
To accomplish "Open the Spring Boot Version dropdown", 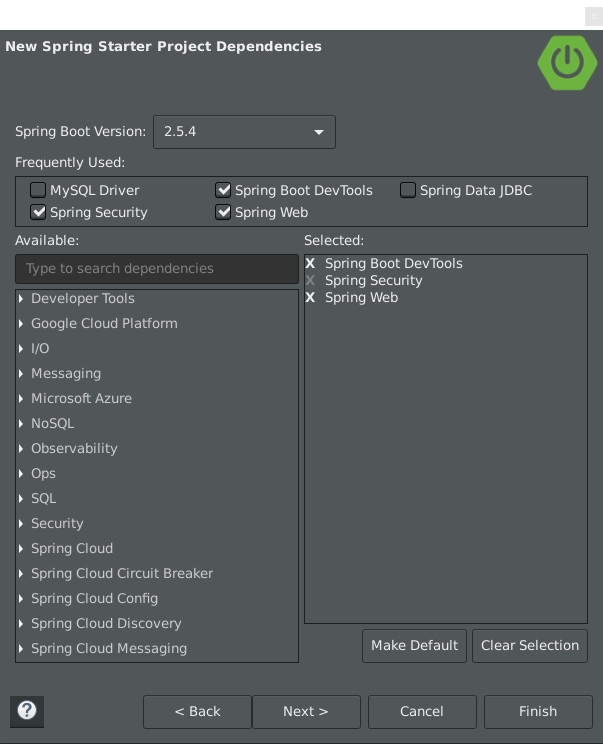I will click(244, 132).
